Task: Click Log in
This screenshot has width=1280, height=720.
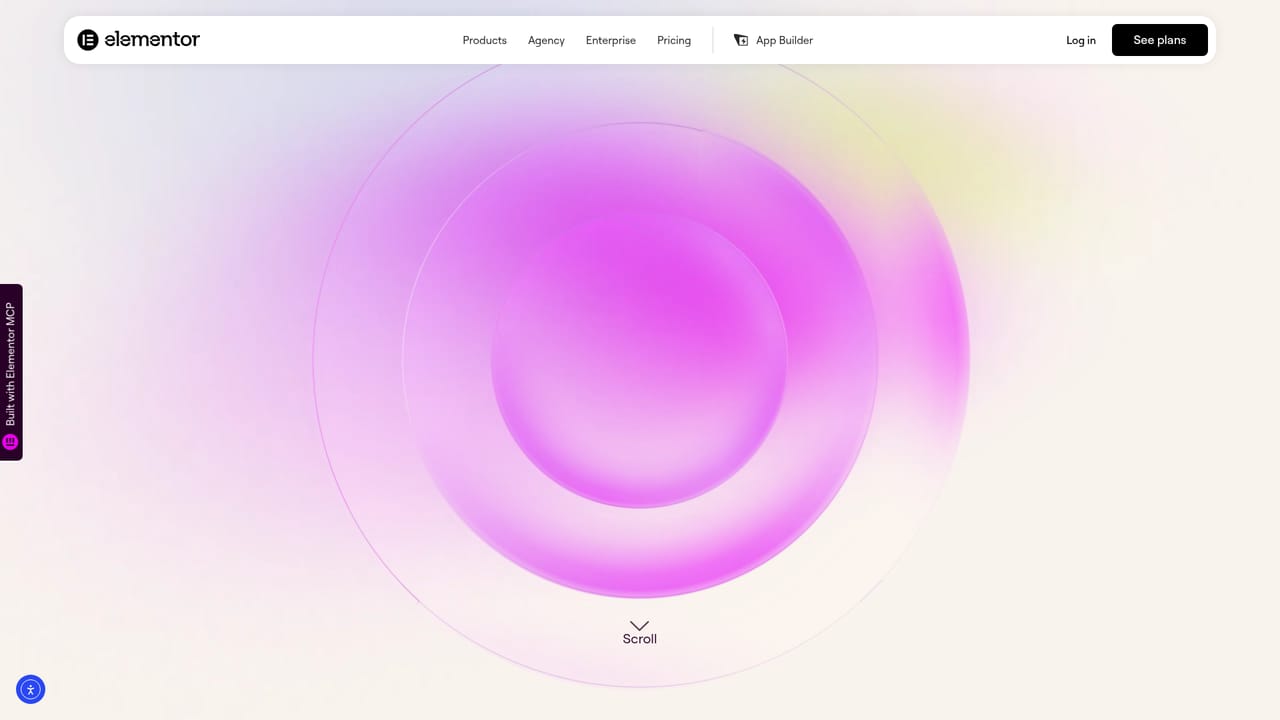Action: point(1081,40)
